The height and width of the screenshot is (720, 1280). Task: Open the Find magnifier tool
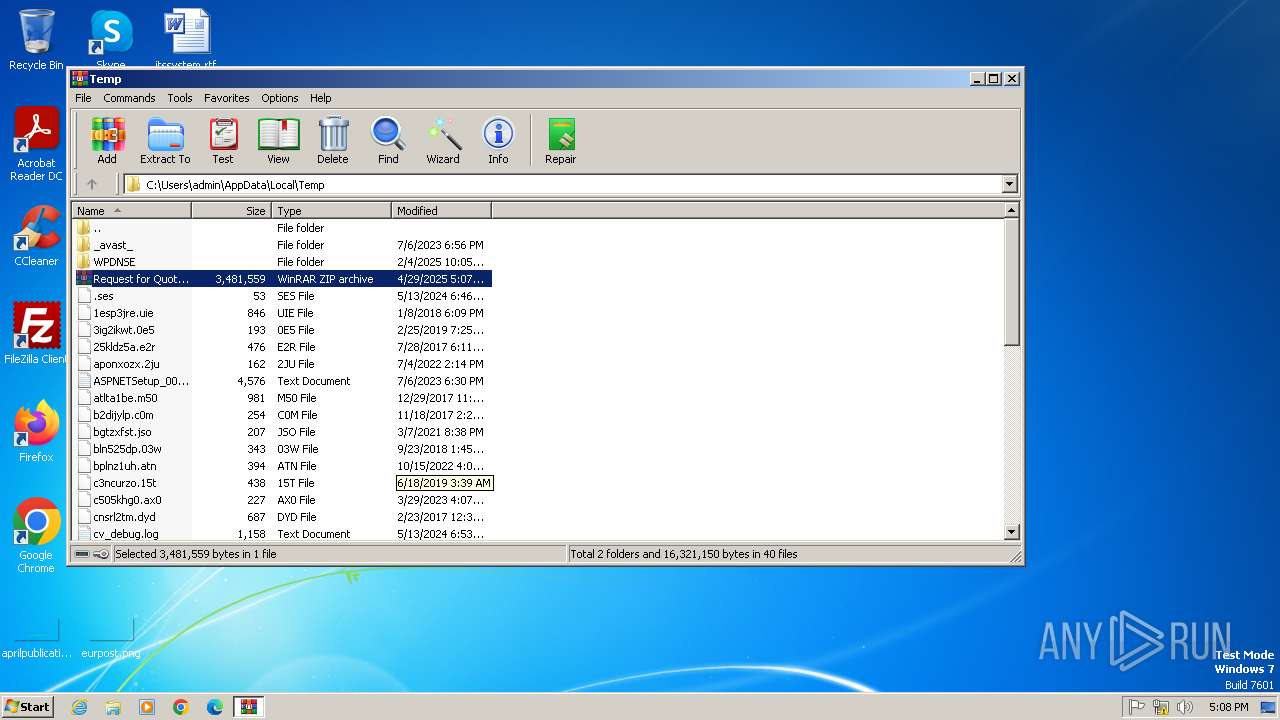(388, 140)
